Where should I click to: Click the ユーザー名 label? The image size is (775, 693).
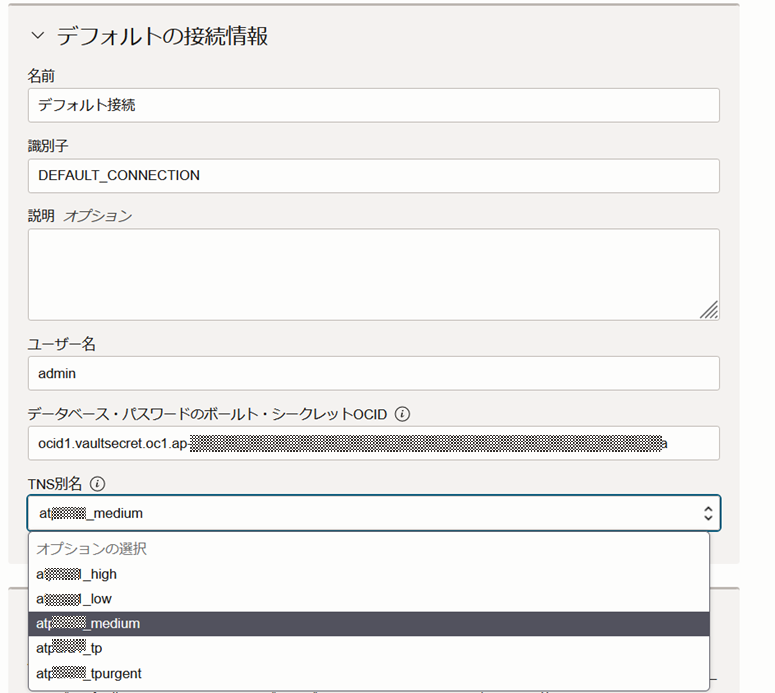click(x=61, y=344)
